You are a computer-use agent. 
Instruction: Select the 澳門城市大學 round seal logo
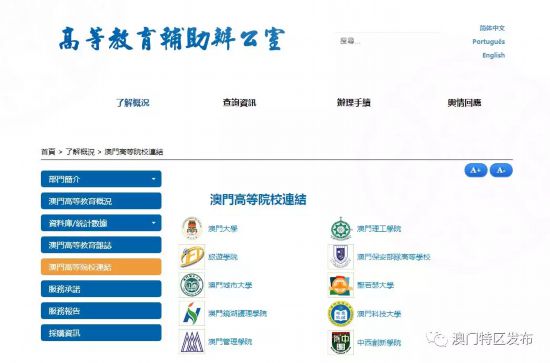(192, 285)
